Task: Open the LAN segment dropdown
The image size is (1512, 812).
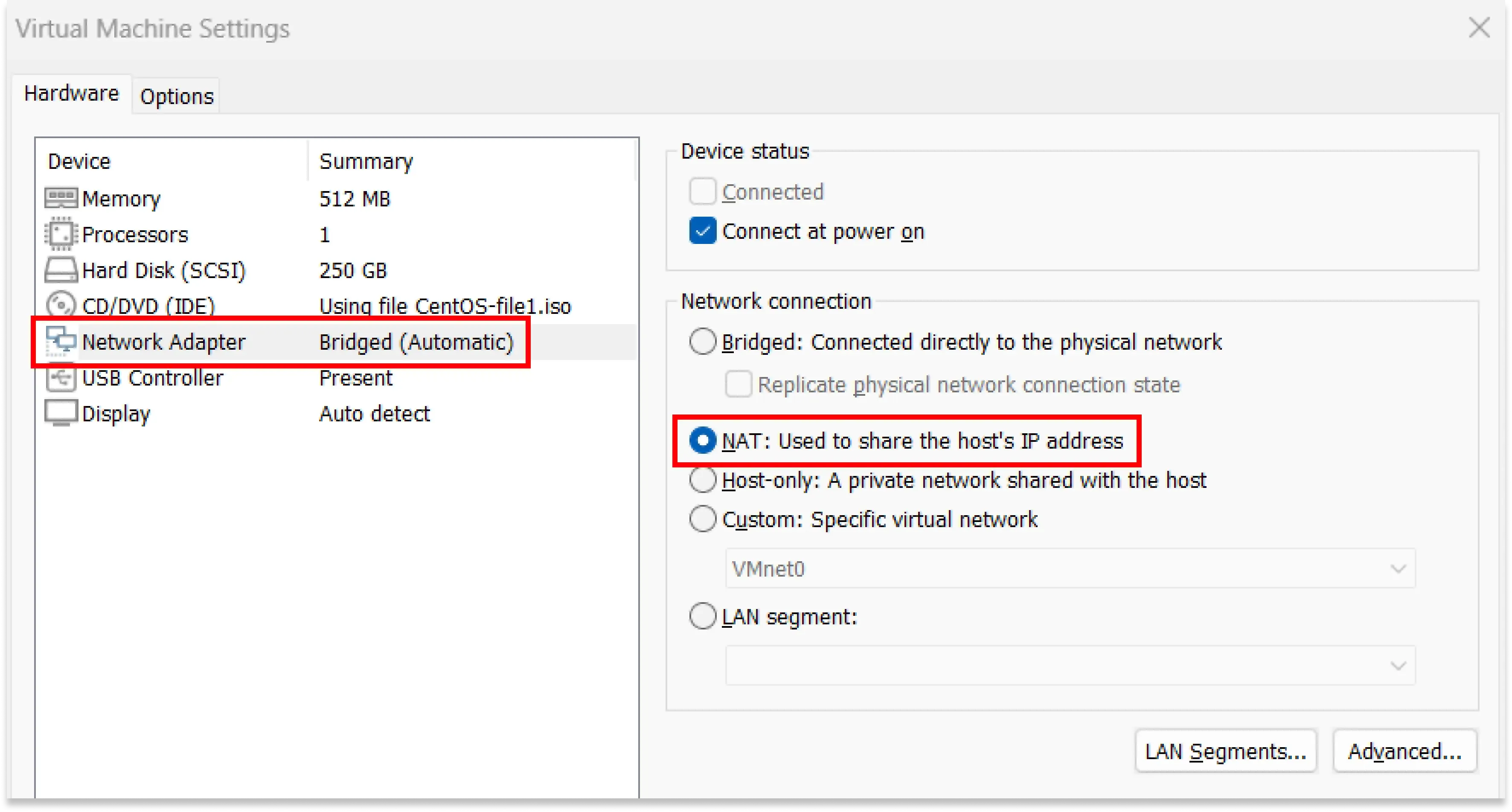Action: (x=1398, y=665)
